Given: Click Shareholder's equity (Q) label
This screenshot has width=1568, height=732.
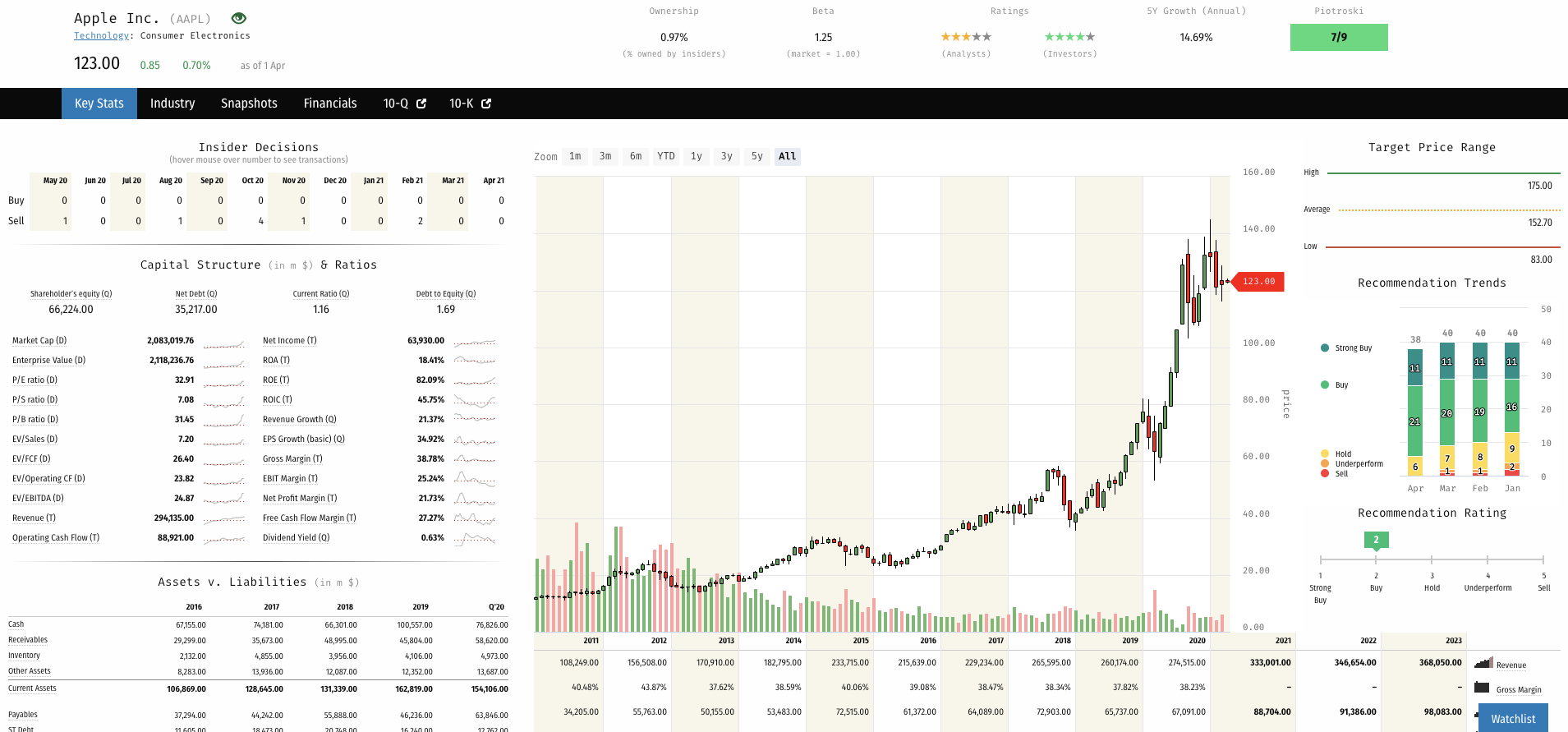Looking at the screenshot, I should coord(71,294).
